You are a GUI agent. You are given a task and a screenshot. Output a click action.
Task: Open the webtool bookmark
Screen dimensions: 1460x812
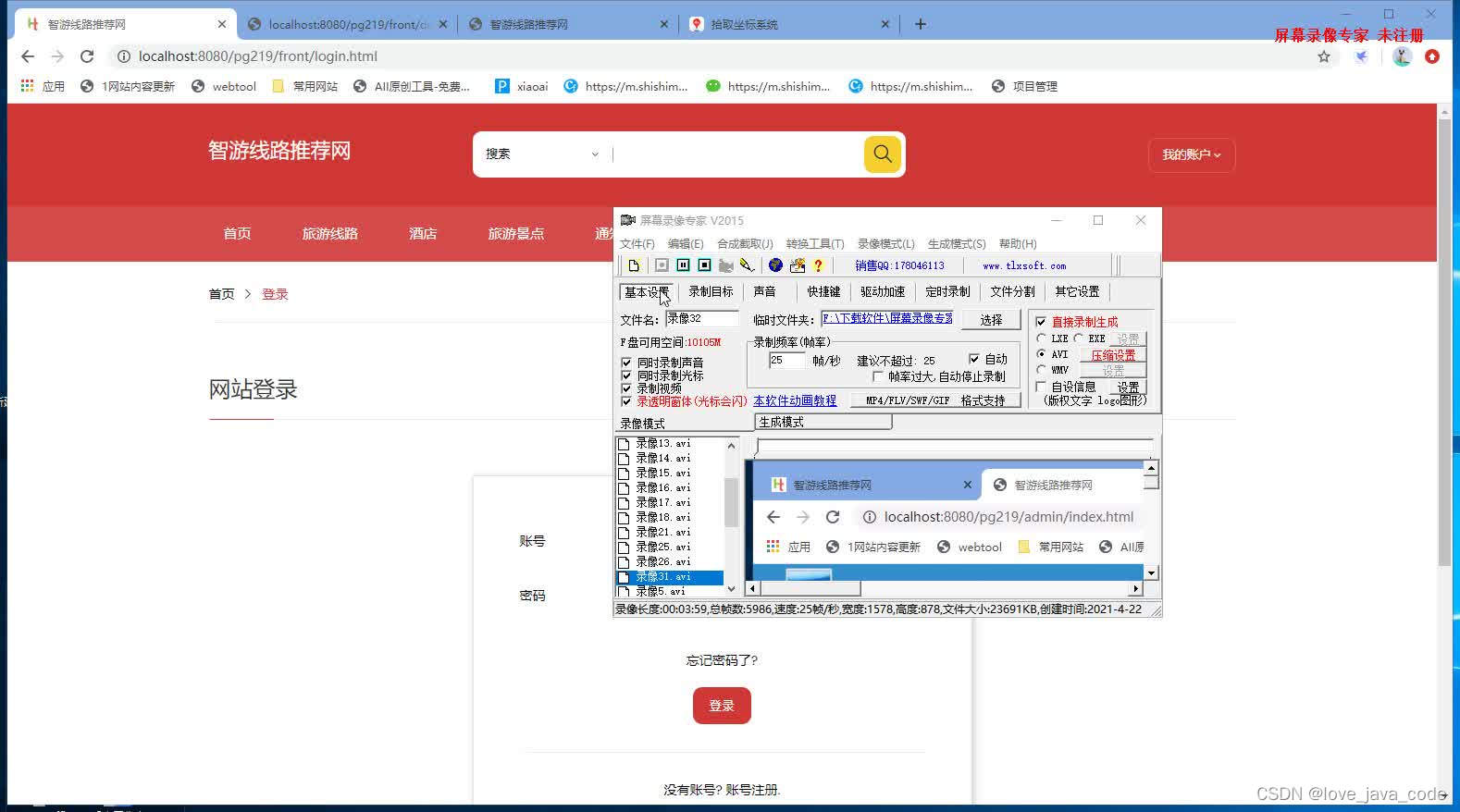223,86
